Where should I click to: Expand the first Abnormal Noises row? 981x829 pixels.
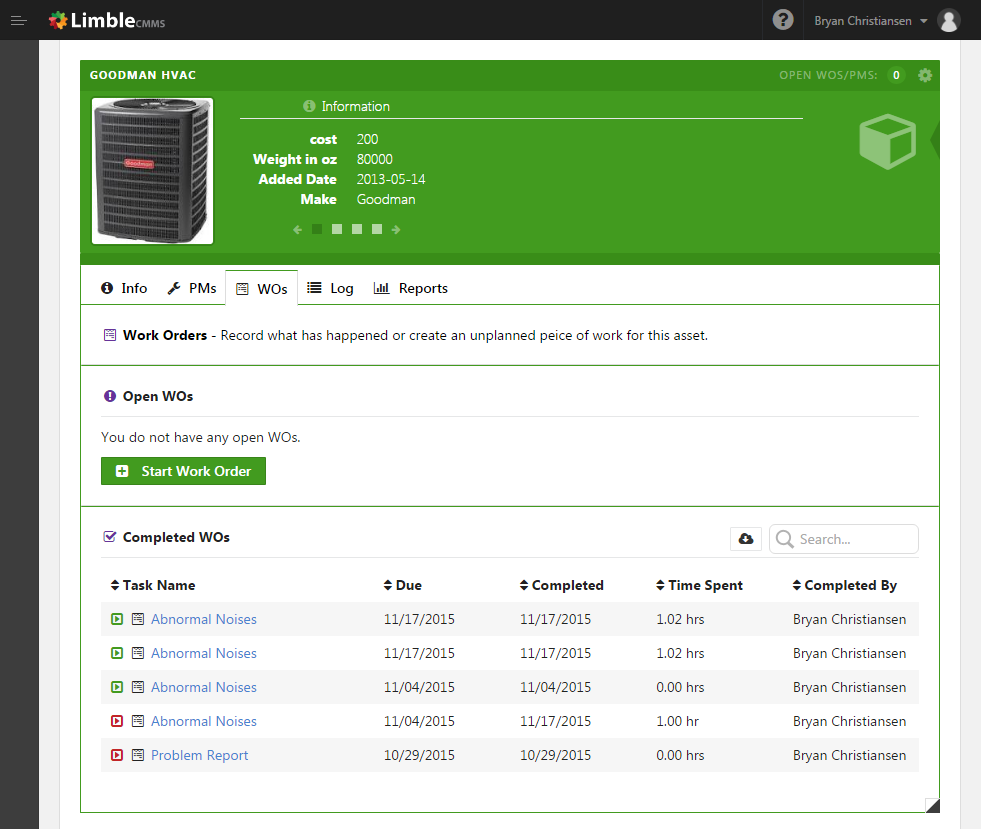(x=117, y=619)
